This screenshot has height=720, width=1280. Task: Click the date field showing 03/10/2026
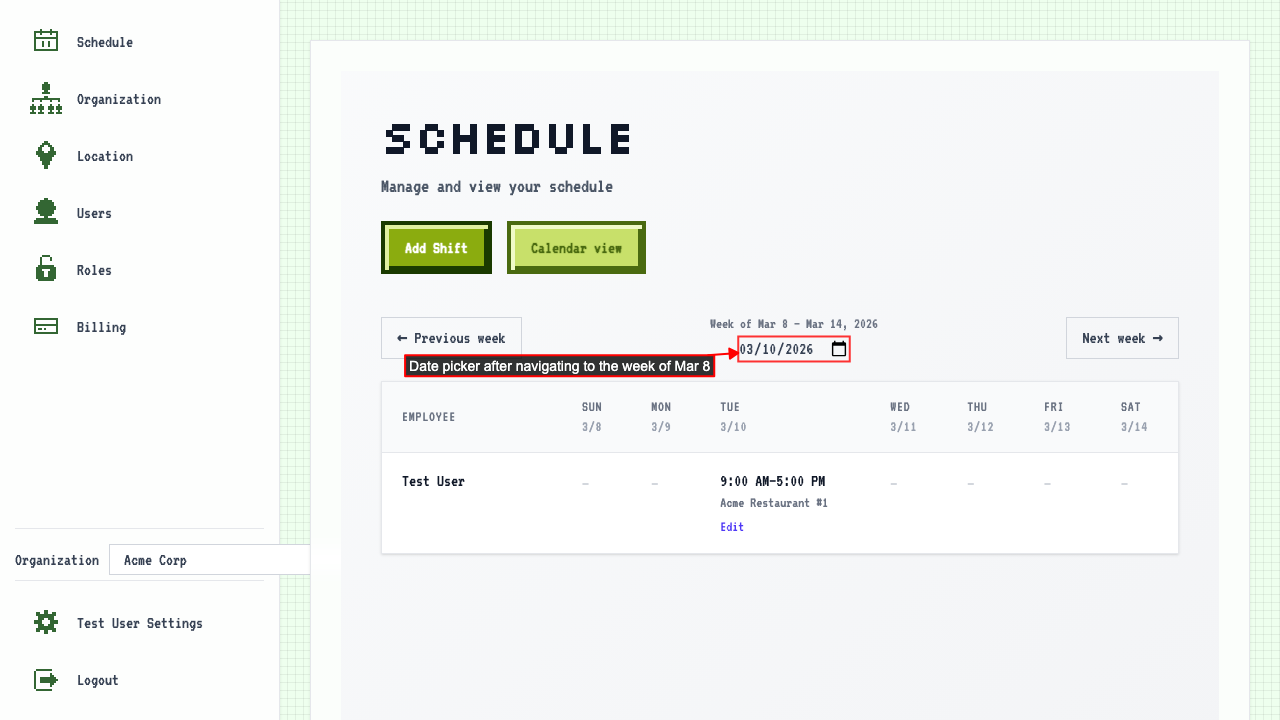(x=777, y=349)
